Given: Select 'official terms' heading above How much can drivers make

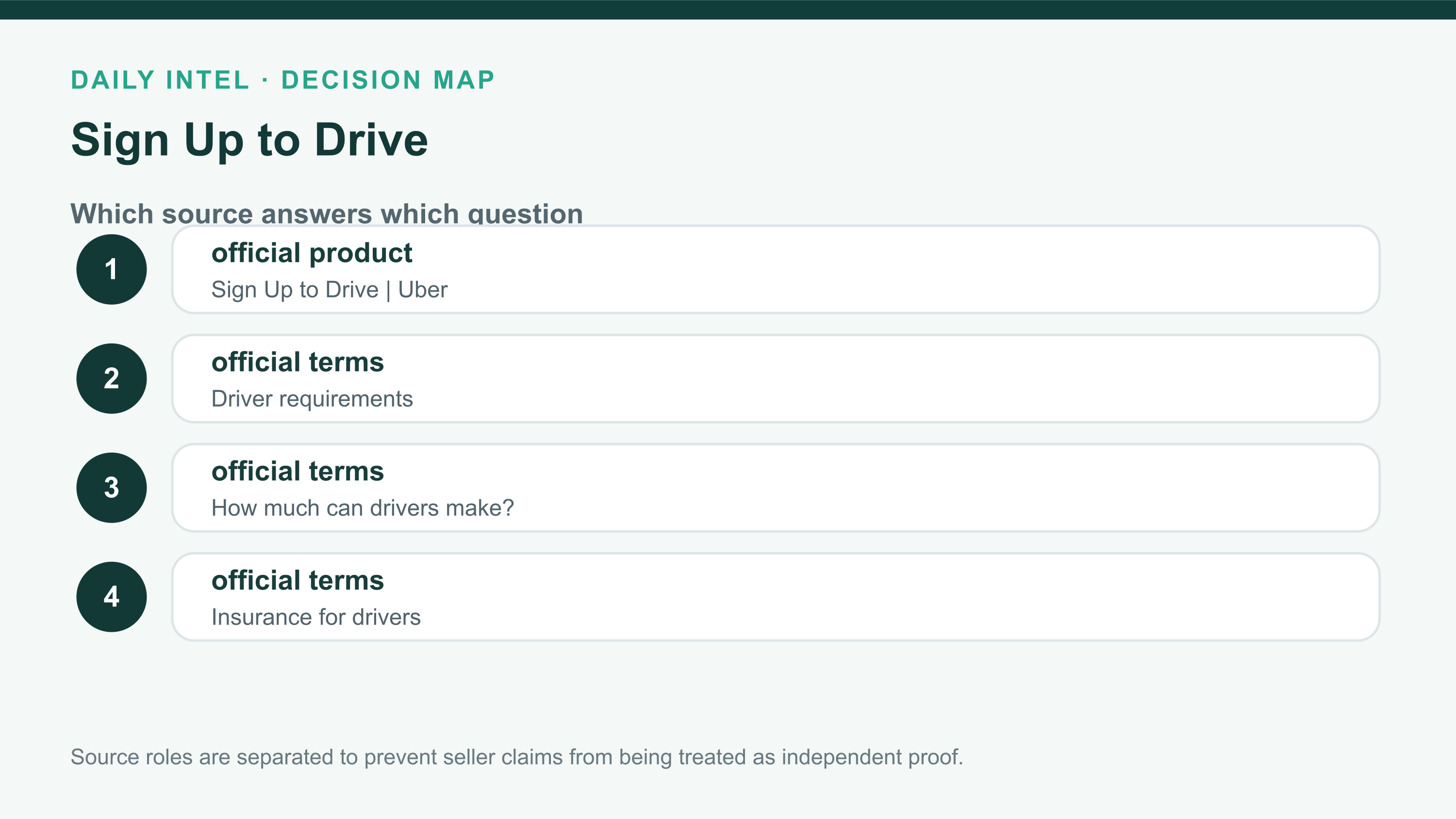Looking at the screenshot, I should point(298,472).
